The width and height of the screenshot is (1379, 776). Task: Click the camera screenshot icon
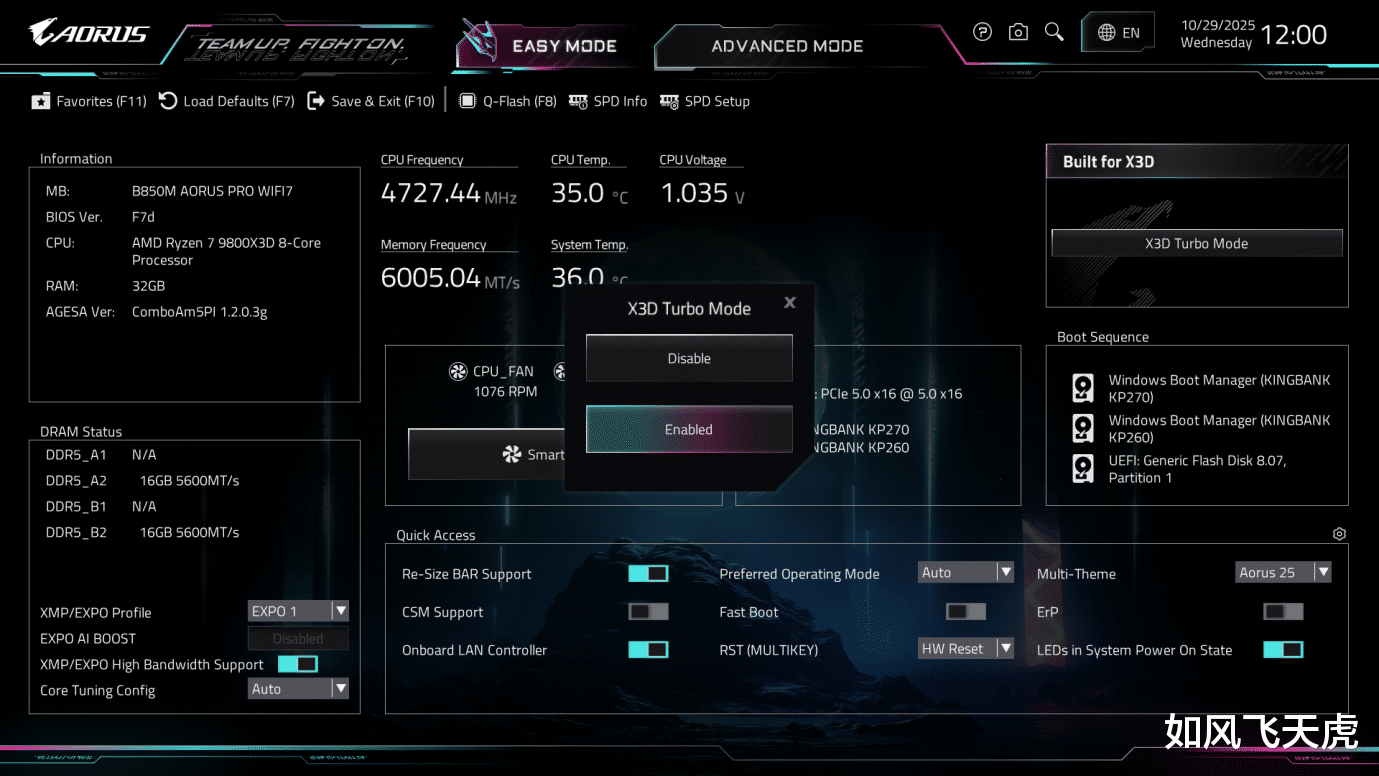tap(1018, 32)
